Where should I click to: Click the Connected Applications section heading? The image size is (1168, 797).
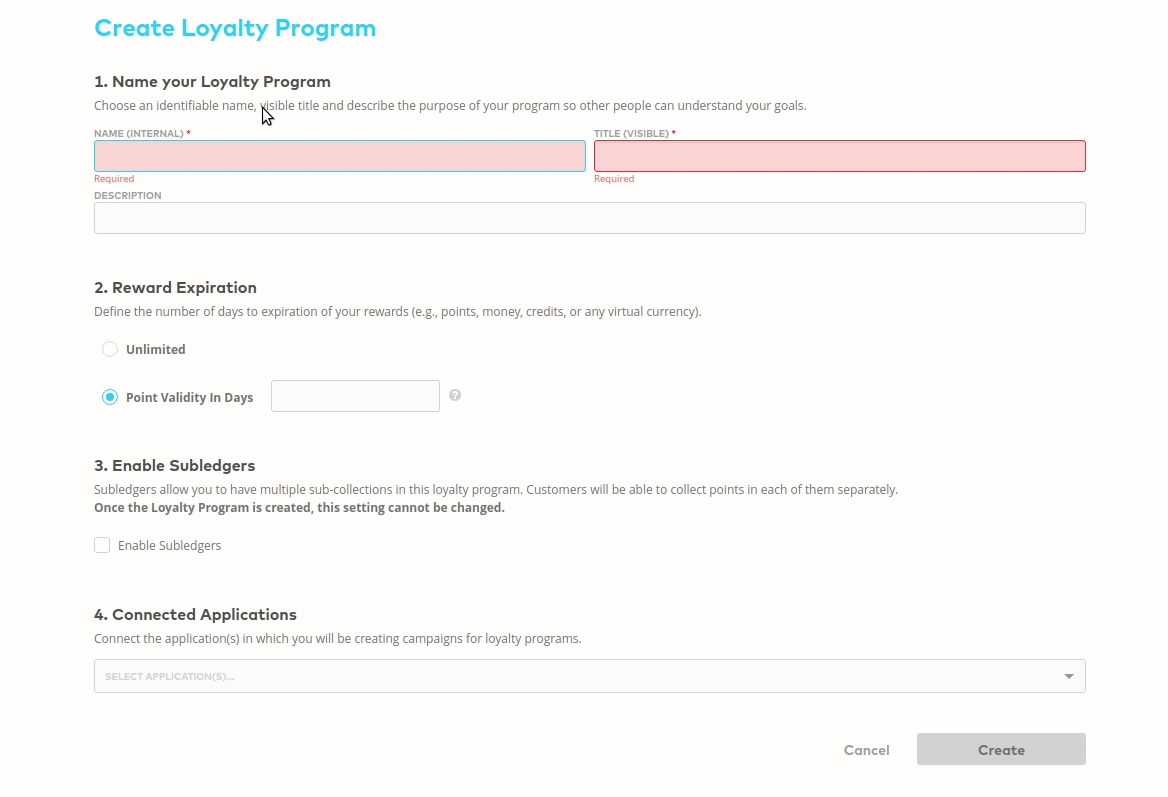195,614
